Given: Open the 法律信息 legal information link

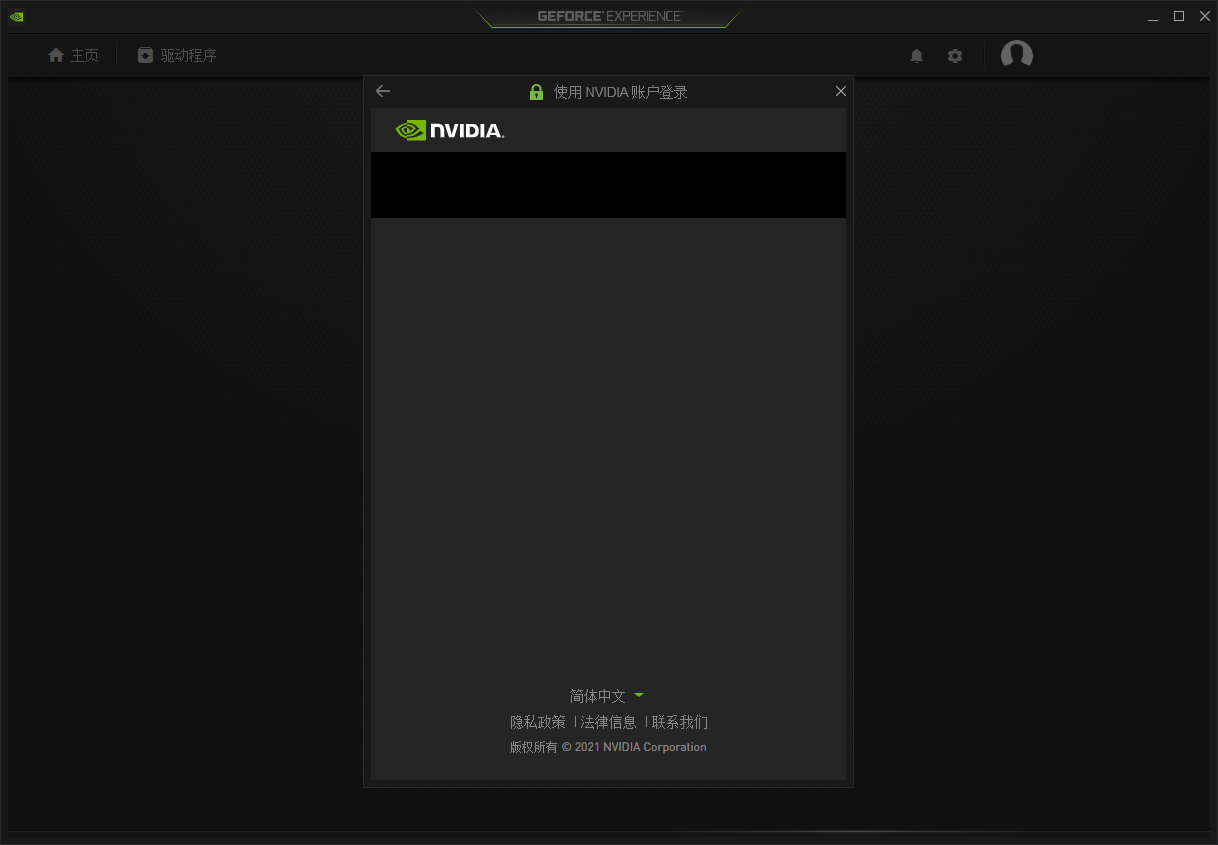Looking at the screenshot, I should click(609, 722).
